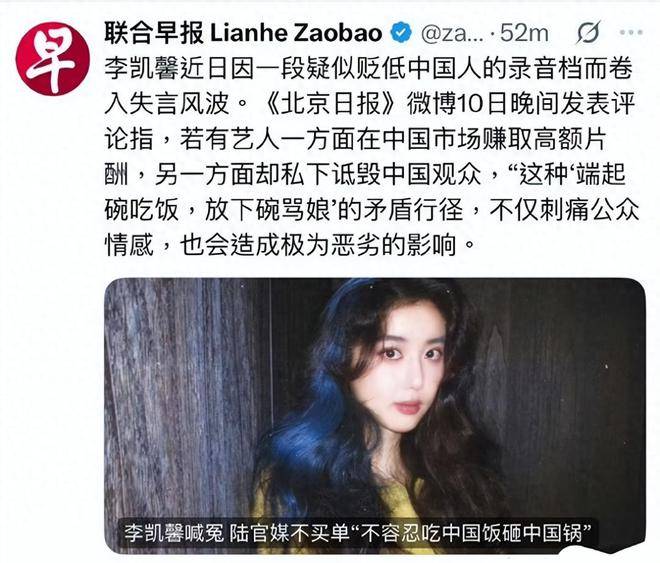Click the @za... account handle
This screenshot has width=660, height=563.
pos(452,33)
